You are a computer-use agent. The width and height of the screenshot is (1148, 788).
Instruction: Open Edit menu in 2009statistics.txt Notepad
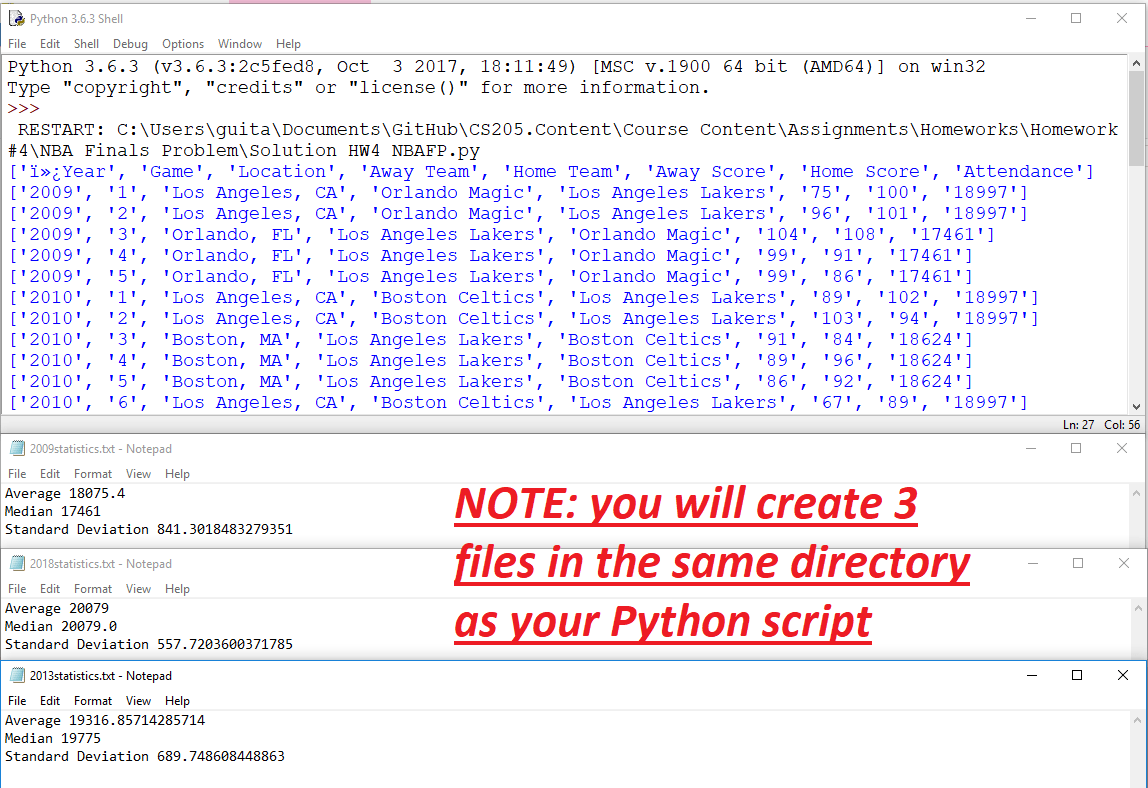point(50,474)
